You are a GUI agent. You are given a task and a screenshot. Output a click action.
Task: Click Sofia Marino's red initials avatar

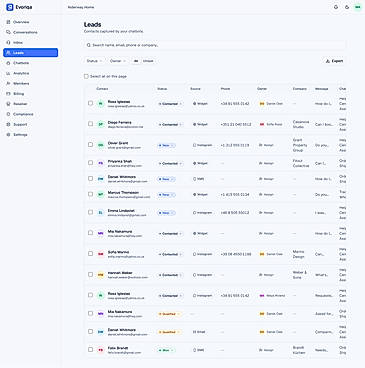(x=100, y=254)
